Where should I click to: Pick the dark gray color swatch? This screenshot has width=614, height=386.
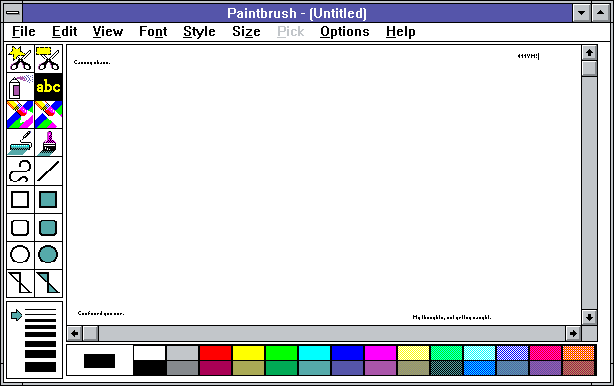pos(182,368)
